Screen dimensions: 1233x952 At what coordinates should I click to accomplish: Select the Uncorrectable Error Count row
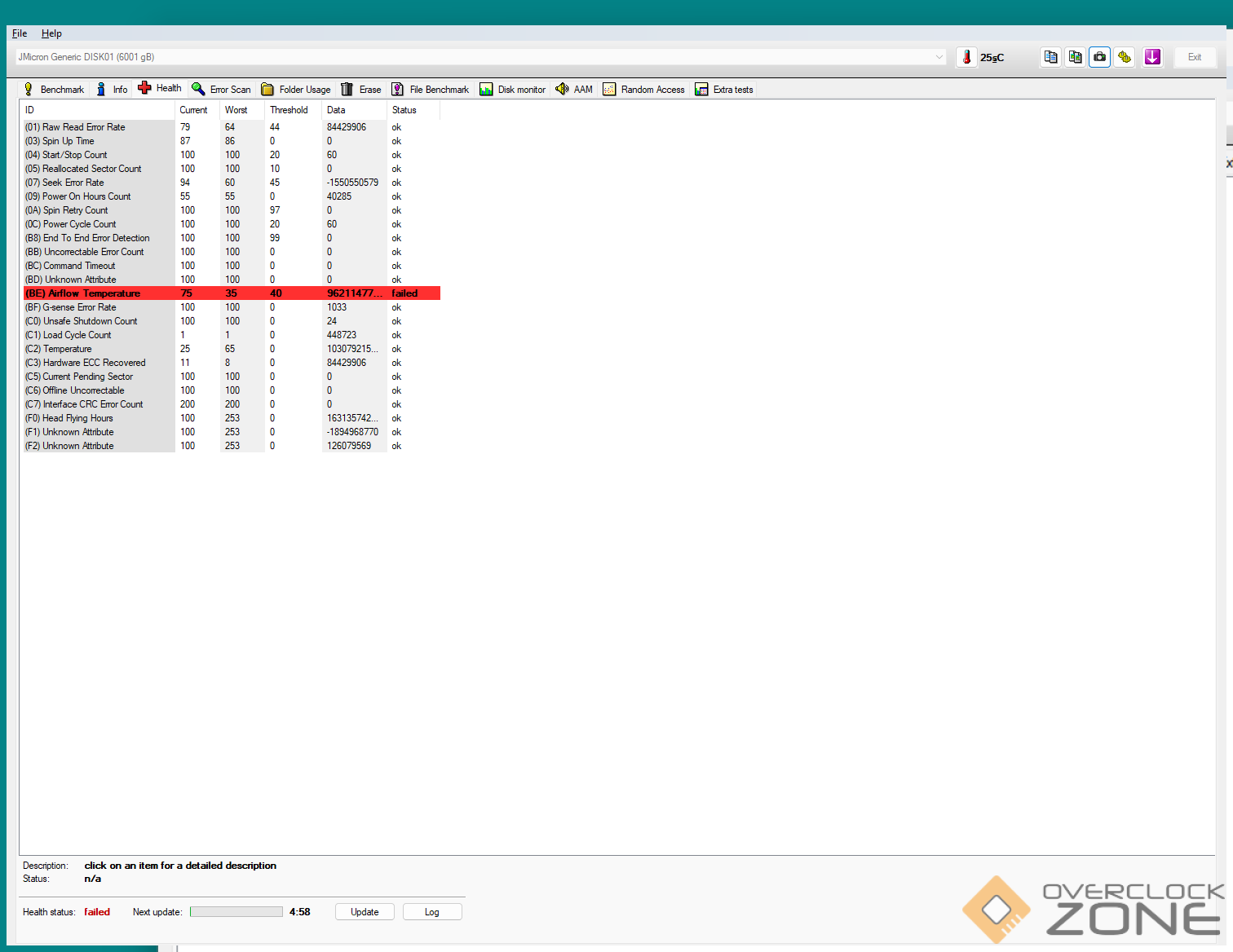[232, 252]
